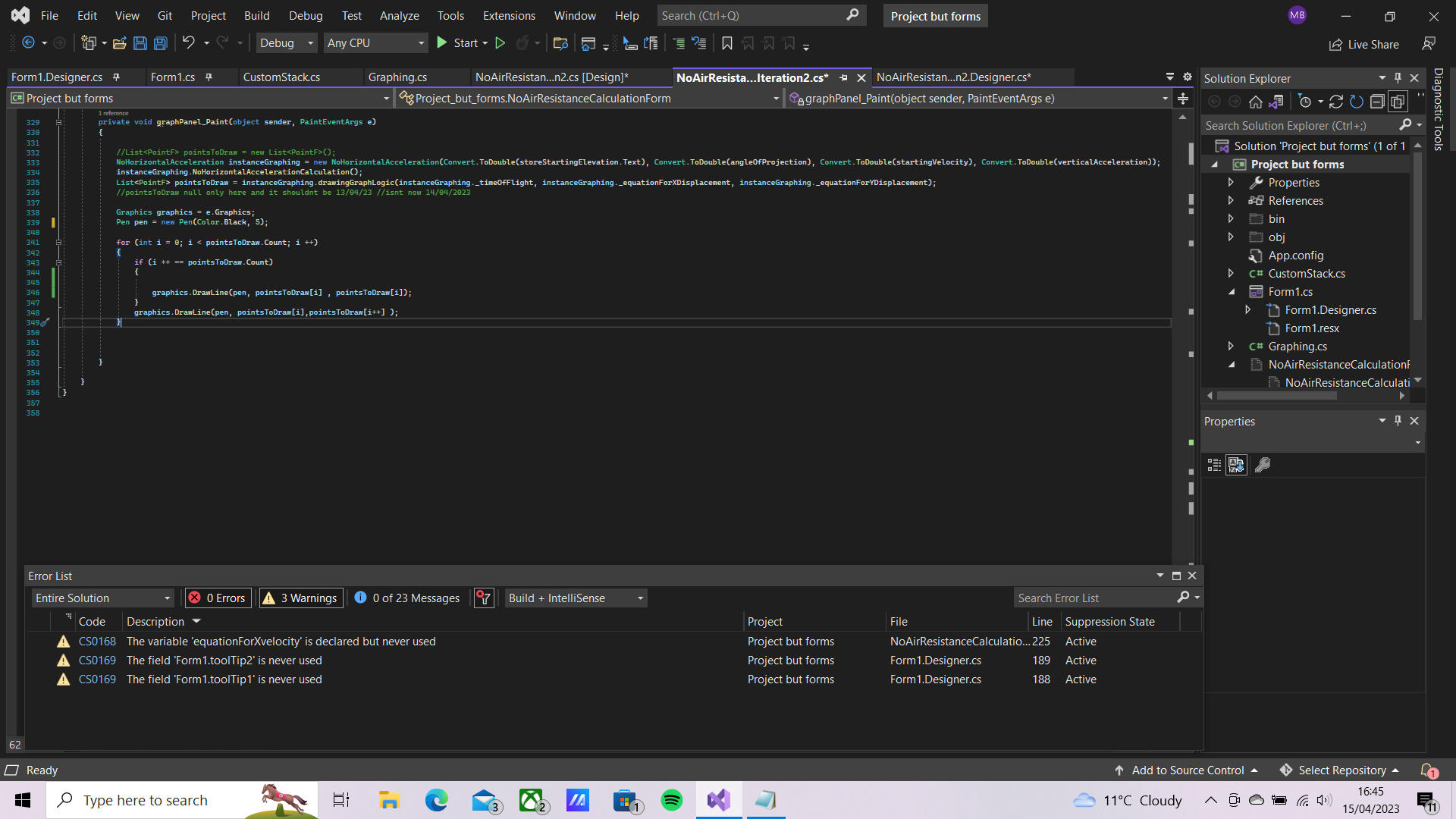Open Spotify from the taskbar
This screenshot has height=819, width=1456.
point(671,800)
